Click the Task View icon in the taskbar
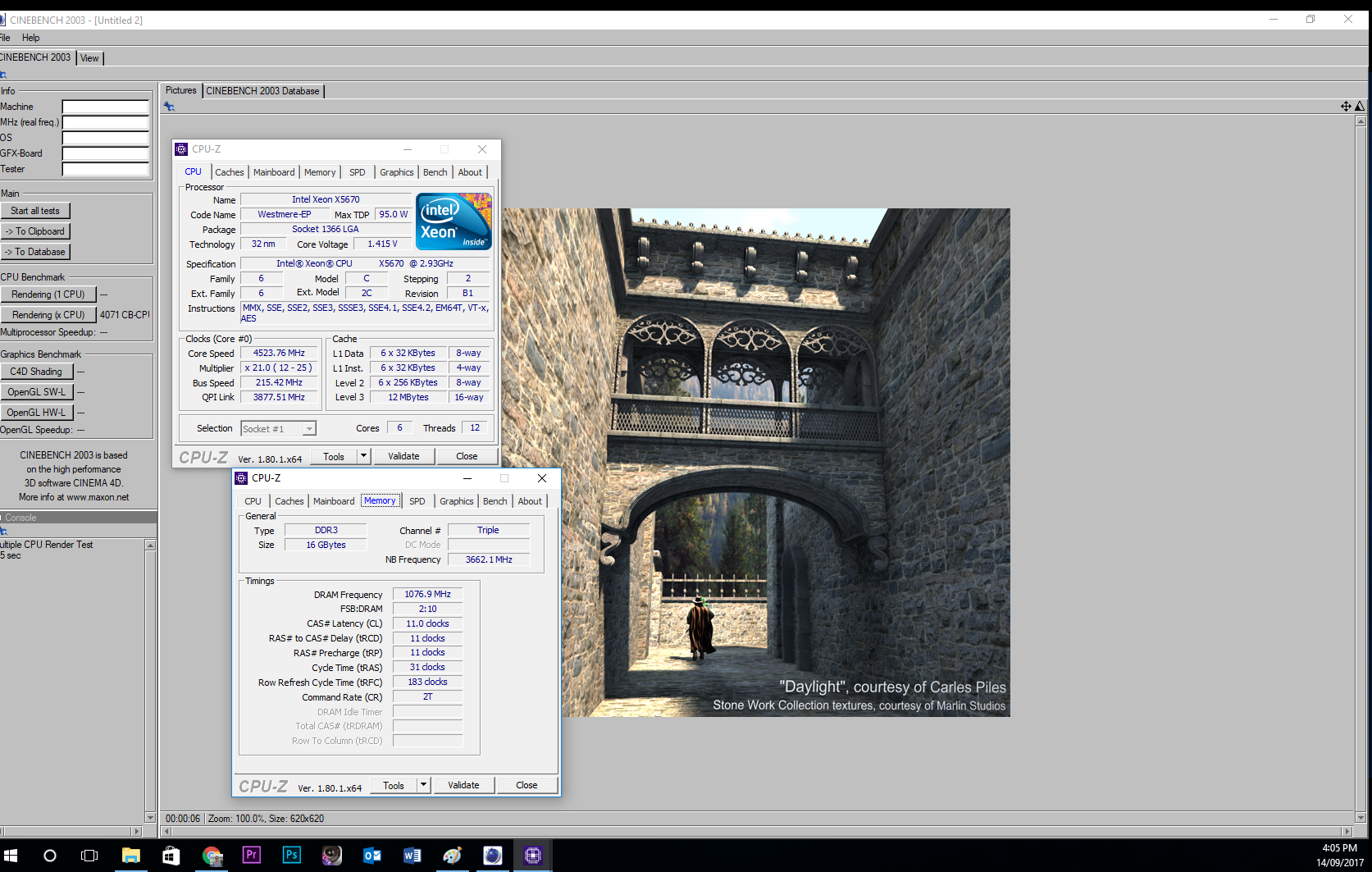 point(89,856)
